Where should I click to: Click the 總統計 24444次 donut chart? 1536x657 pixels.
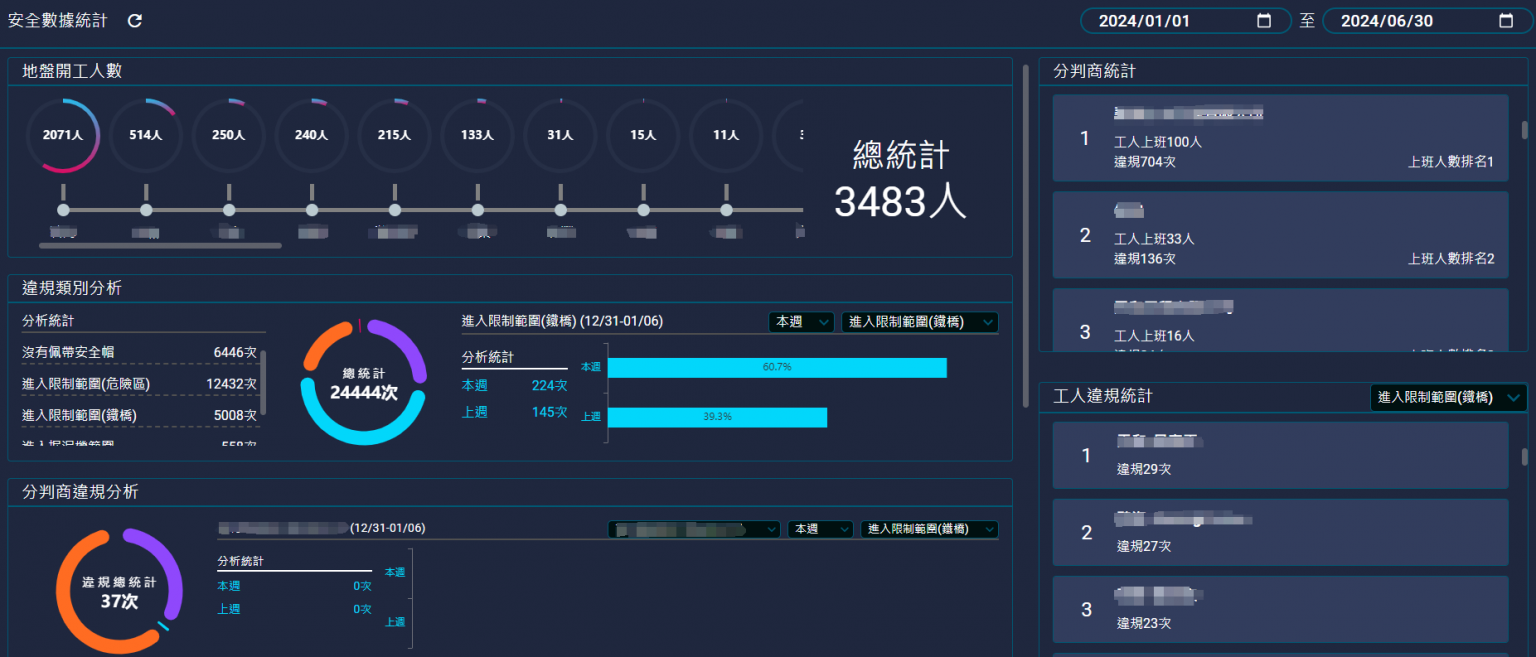[364, 382]
